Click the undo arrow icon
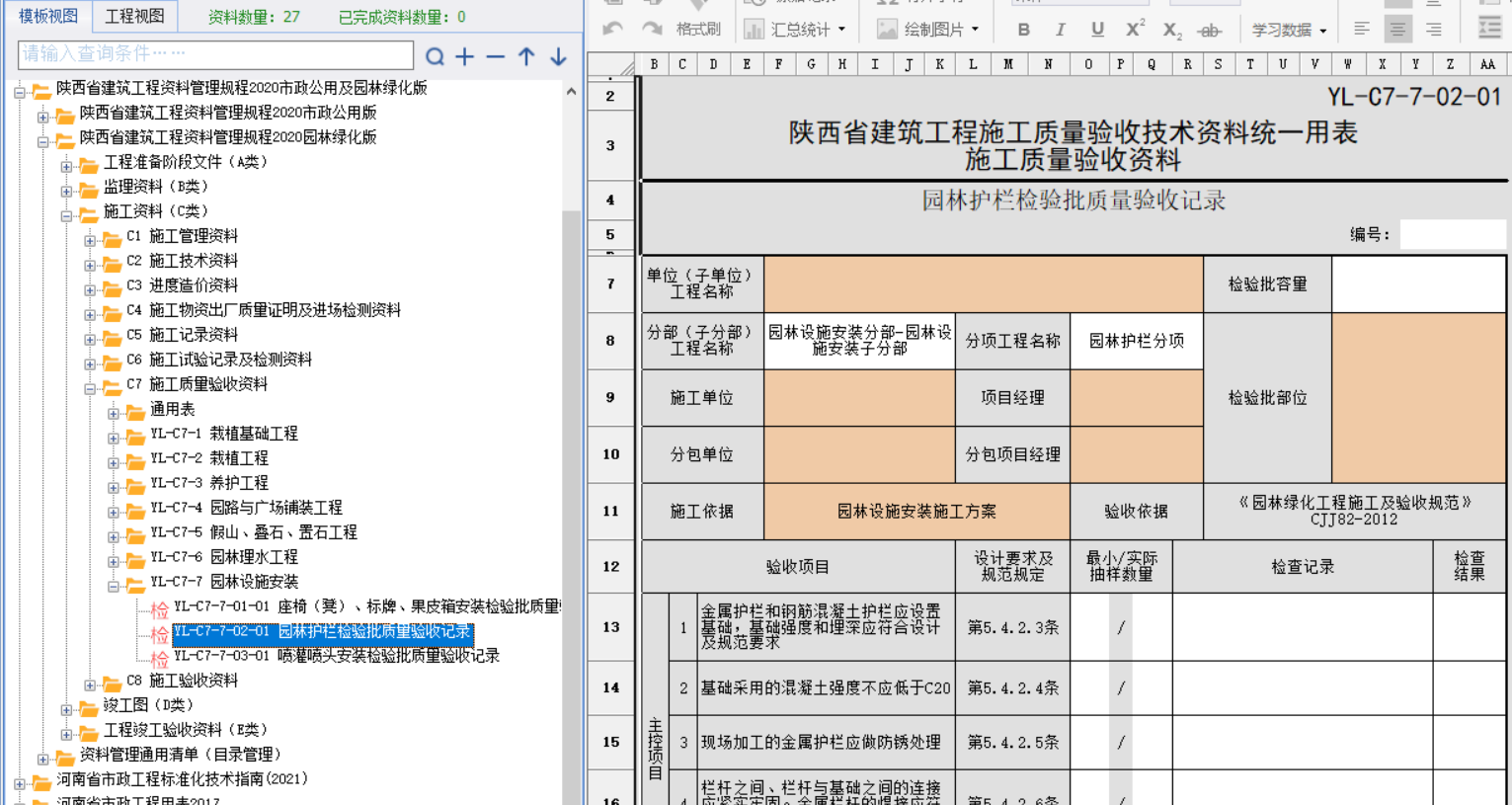Viewport: 1512px width, 805px height. 613,30
